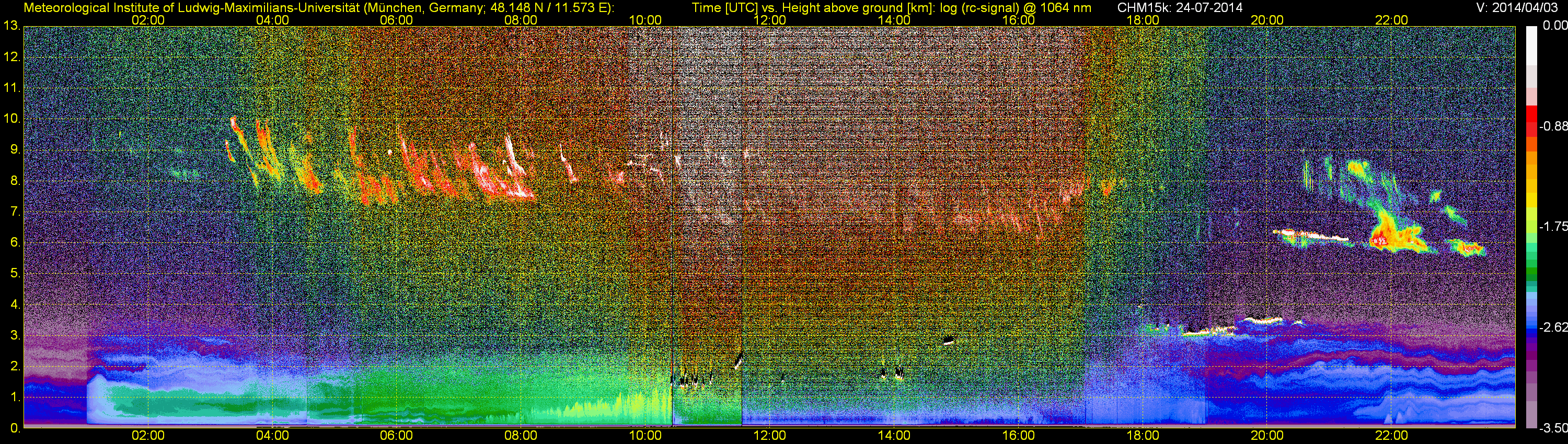Click the height axis label '6.'
1568x444 pixels.
15,242
